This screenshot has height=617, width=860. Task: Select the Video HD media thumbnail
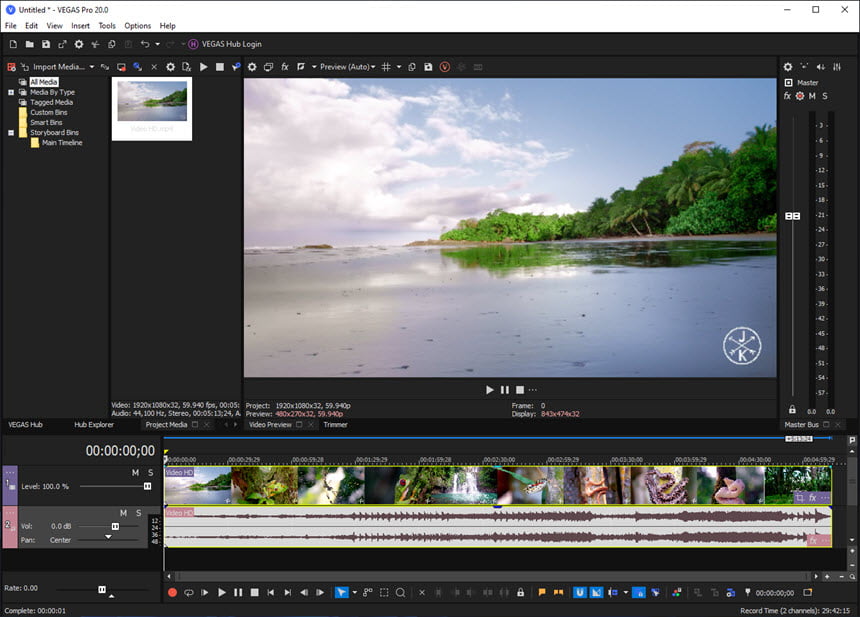[152, 109]
